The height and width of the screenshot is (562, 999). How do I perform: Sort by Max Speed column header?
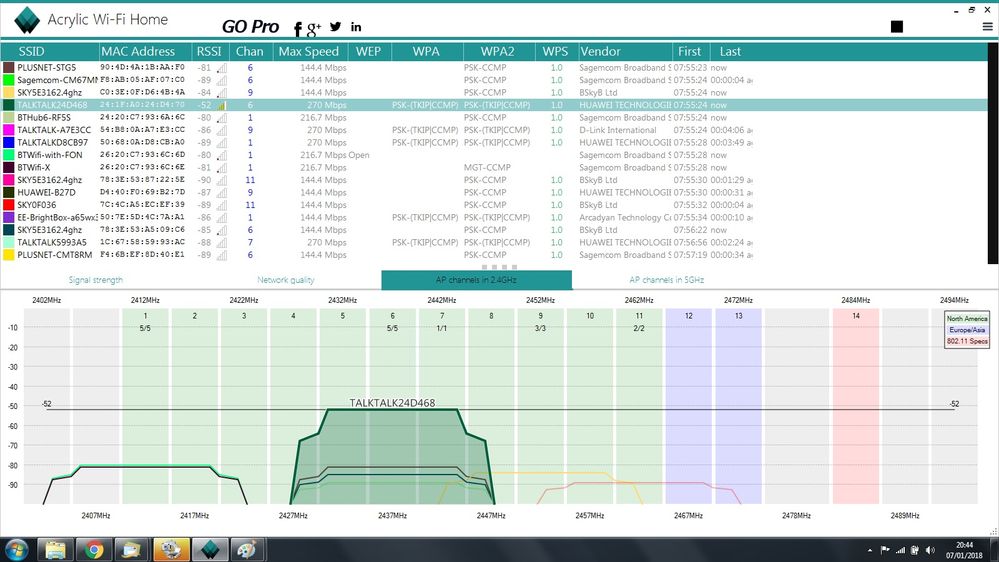point(309,52)
